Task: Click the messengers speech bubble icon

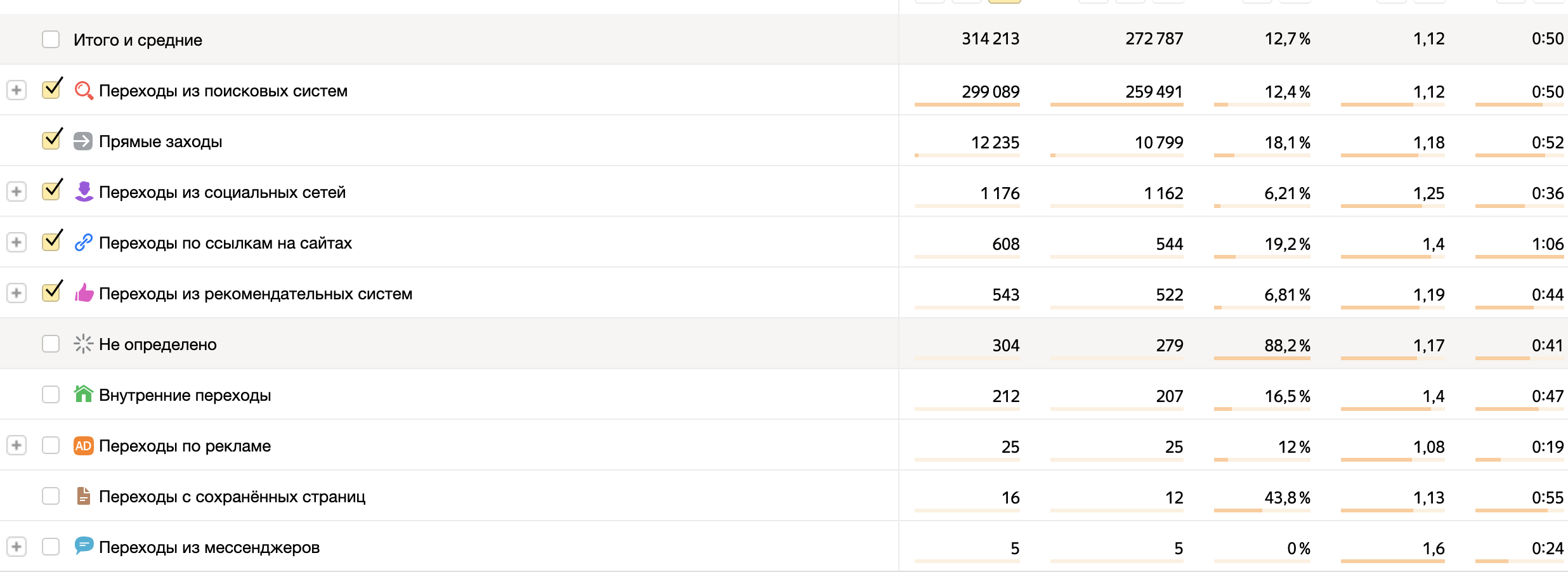Action: pos(84,545)
